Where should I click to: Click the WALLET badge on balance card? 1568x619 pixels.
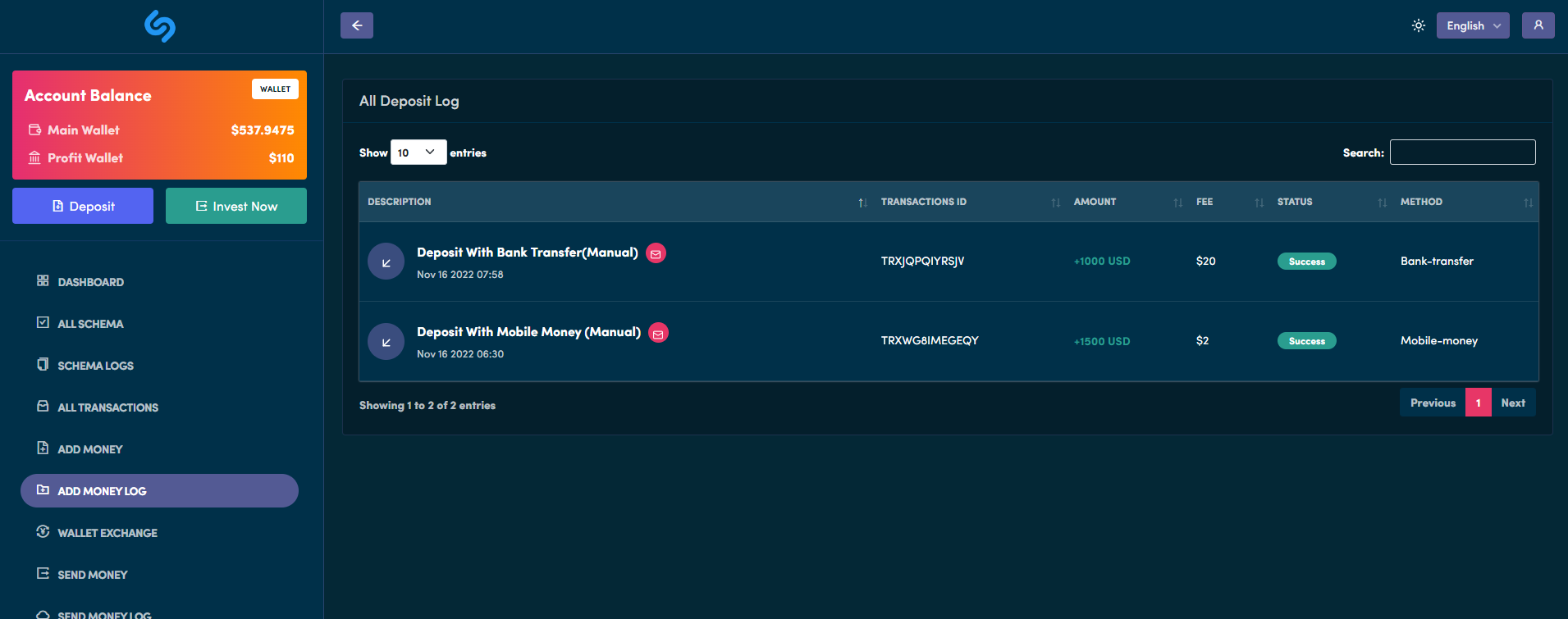coord(275,89)
